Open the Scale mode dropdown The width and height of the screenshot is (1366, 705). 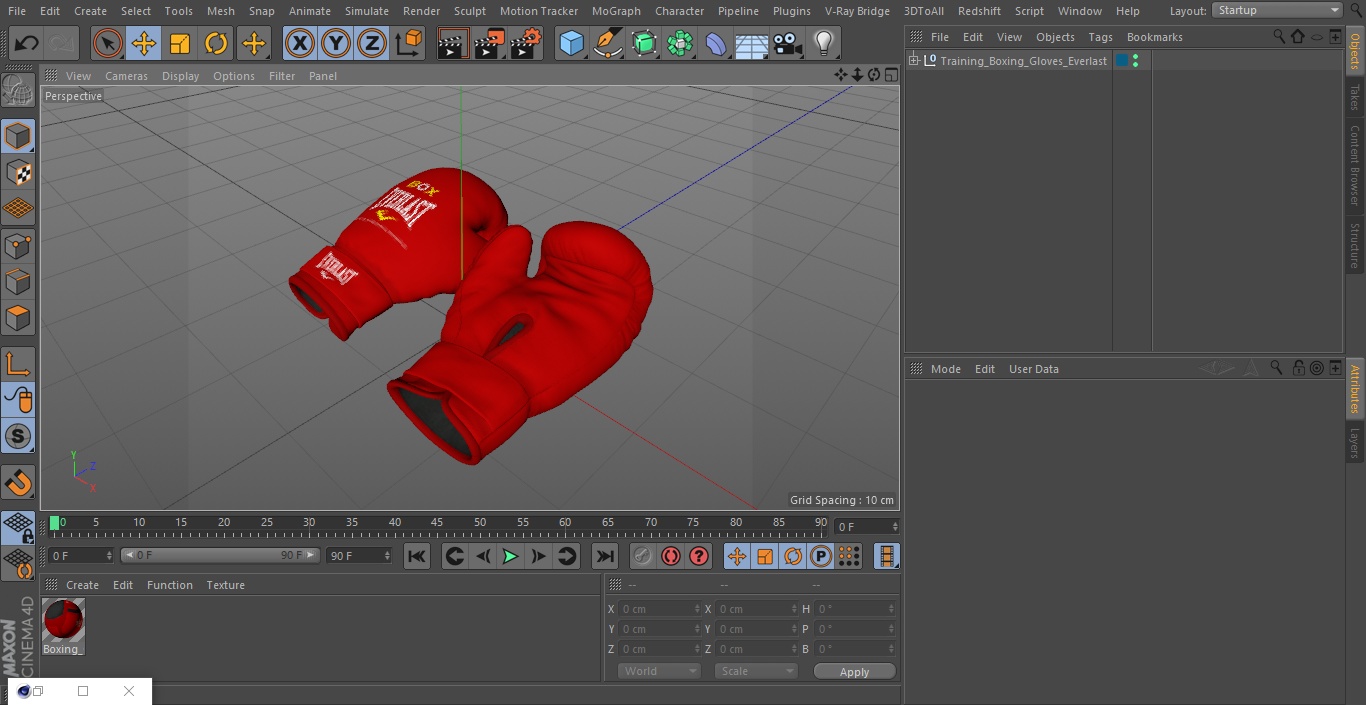pos(756,671)
